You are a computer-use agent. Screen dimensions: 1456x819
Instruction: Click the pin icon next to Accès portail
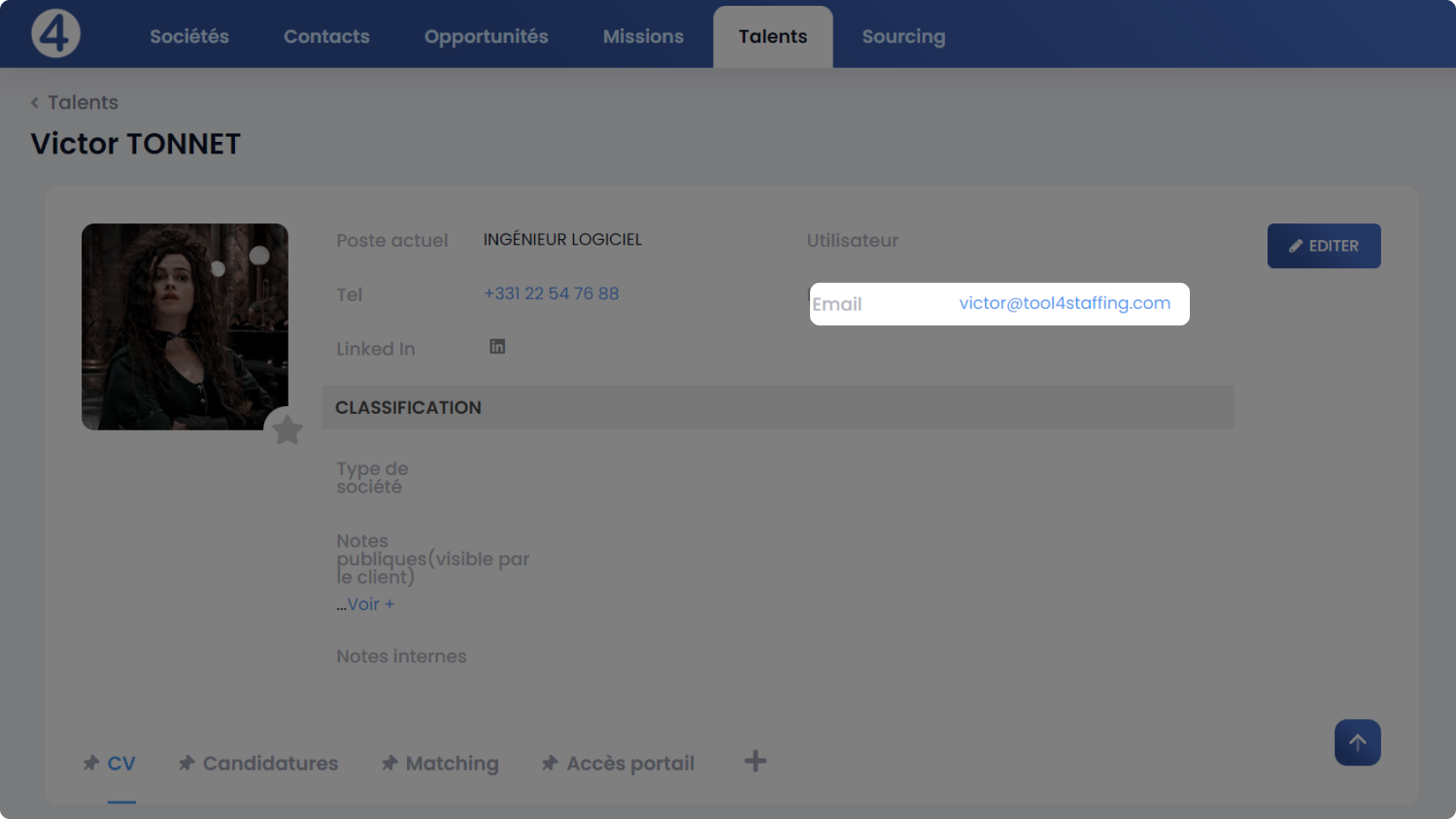point(550,764)
